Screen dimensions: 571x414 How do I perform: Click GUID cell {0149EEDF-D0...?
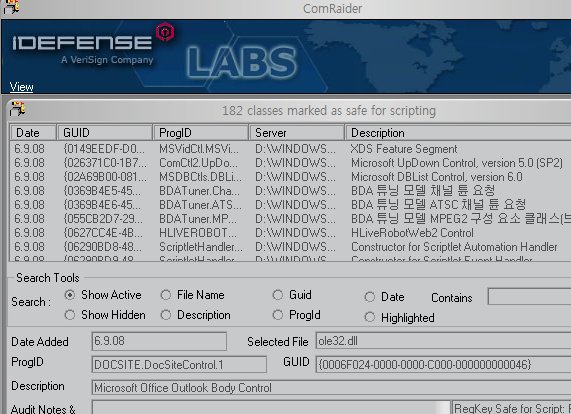(104, 149)
